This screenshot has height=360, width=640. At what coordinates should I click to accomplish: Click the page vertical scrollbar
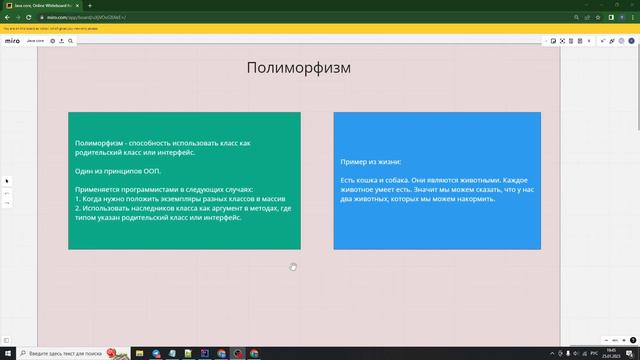638,88
